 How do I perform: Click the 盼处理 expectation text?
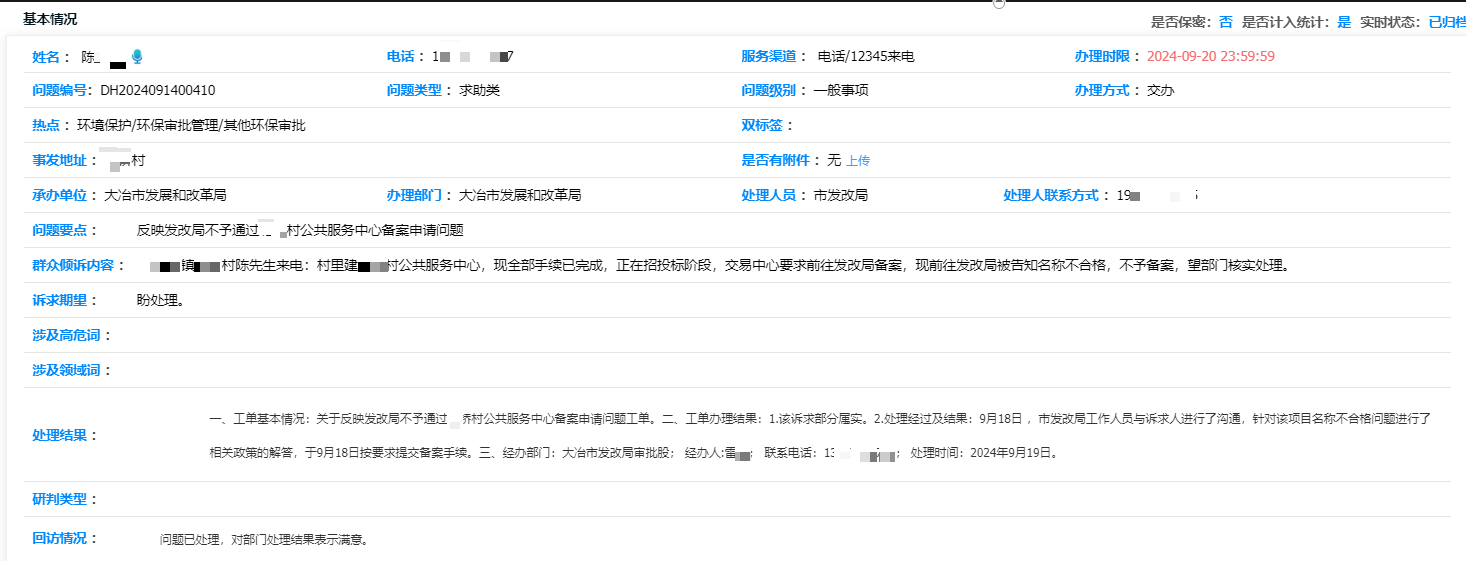(160, 300)
